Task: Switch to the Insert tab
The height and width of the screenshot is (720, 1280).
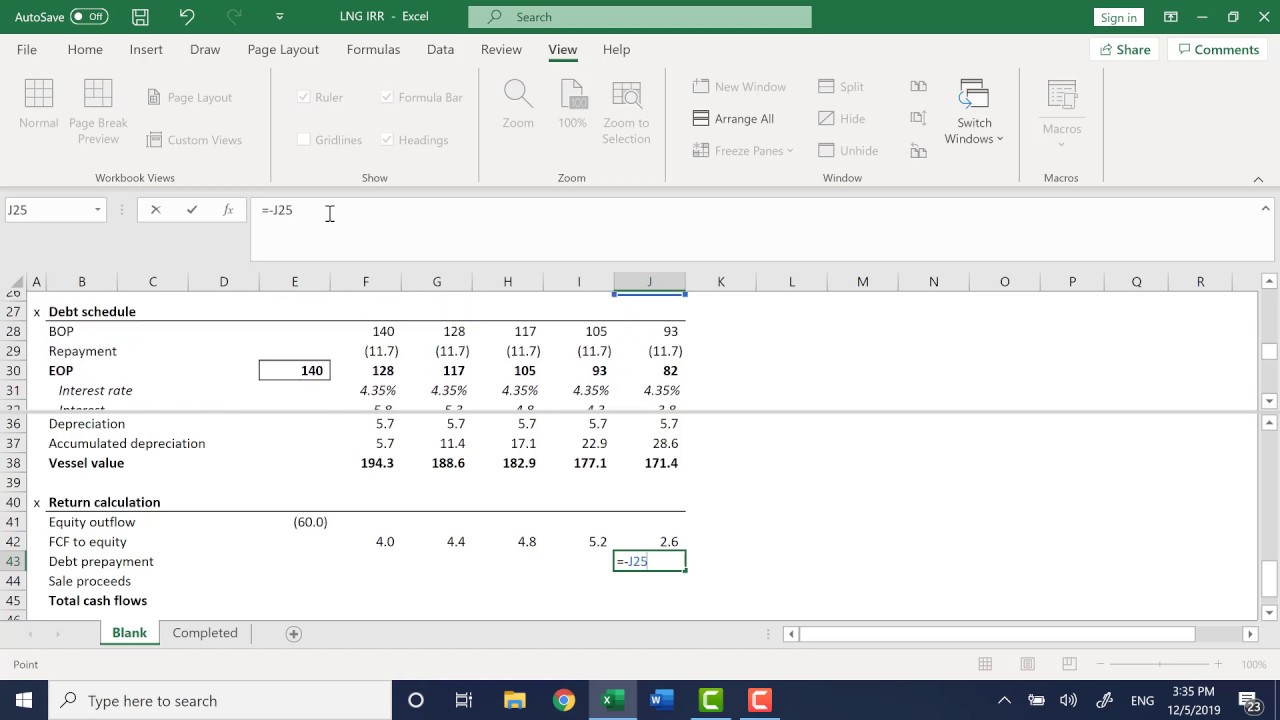Action: [146, 49]
